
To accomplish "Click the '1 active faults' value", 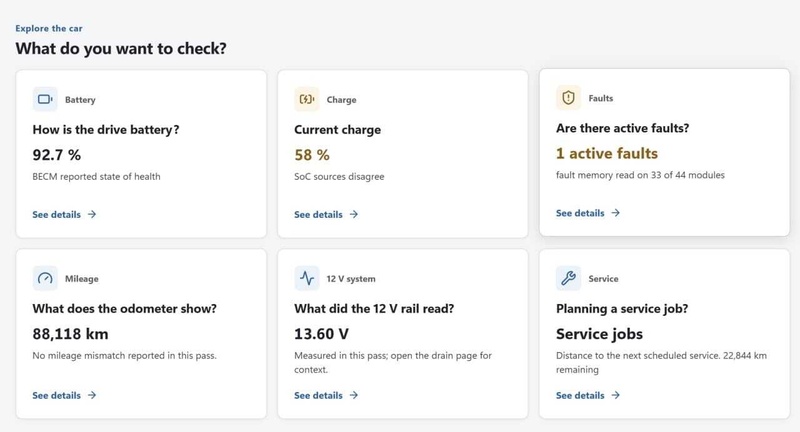I will click(607, 153).
